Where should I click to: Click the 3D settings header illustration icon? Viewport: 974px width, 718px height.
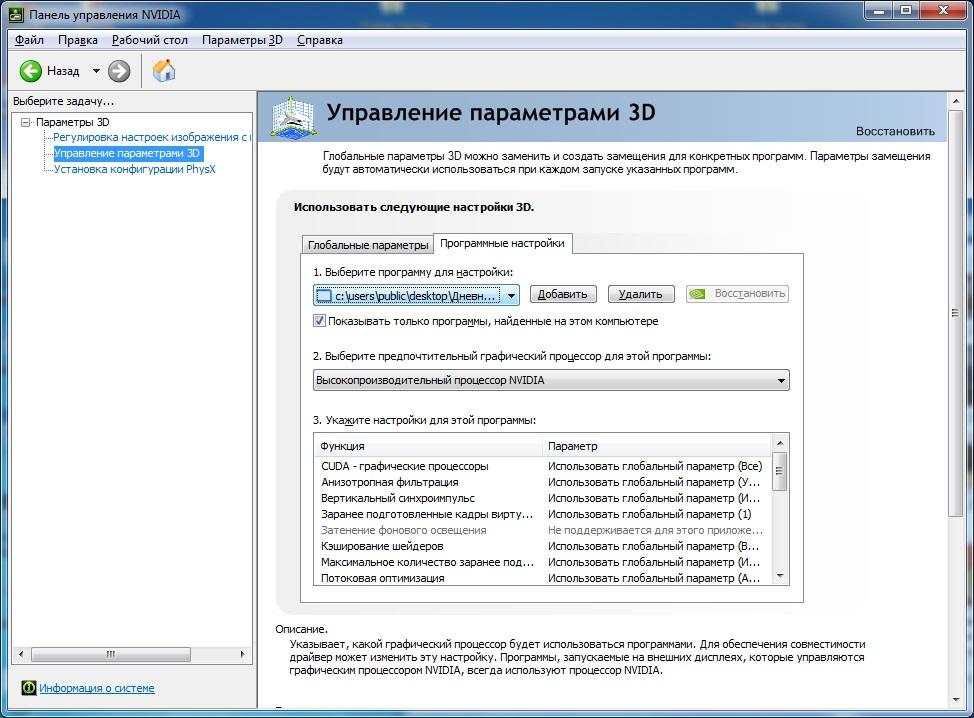click(x=293, y=116)
